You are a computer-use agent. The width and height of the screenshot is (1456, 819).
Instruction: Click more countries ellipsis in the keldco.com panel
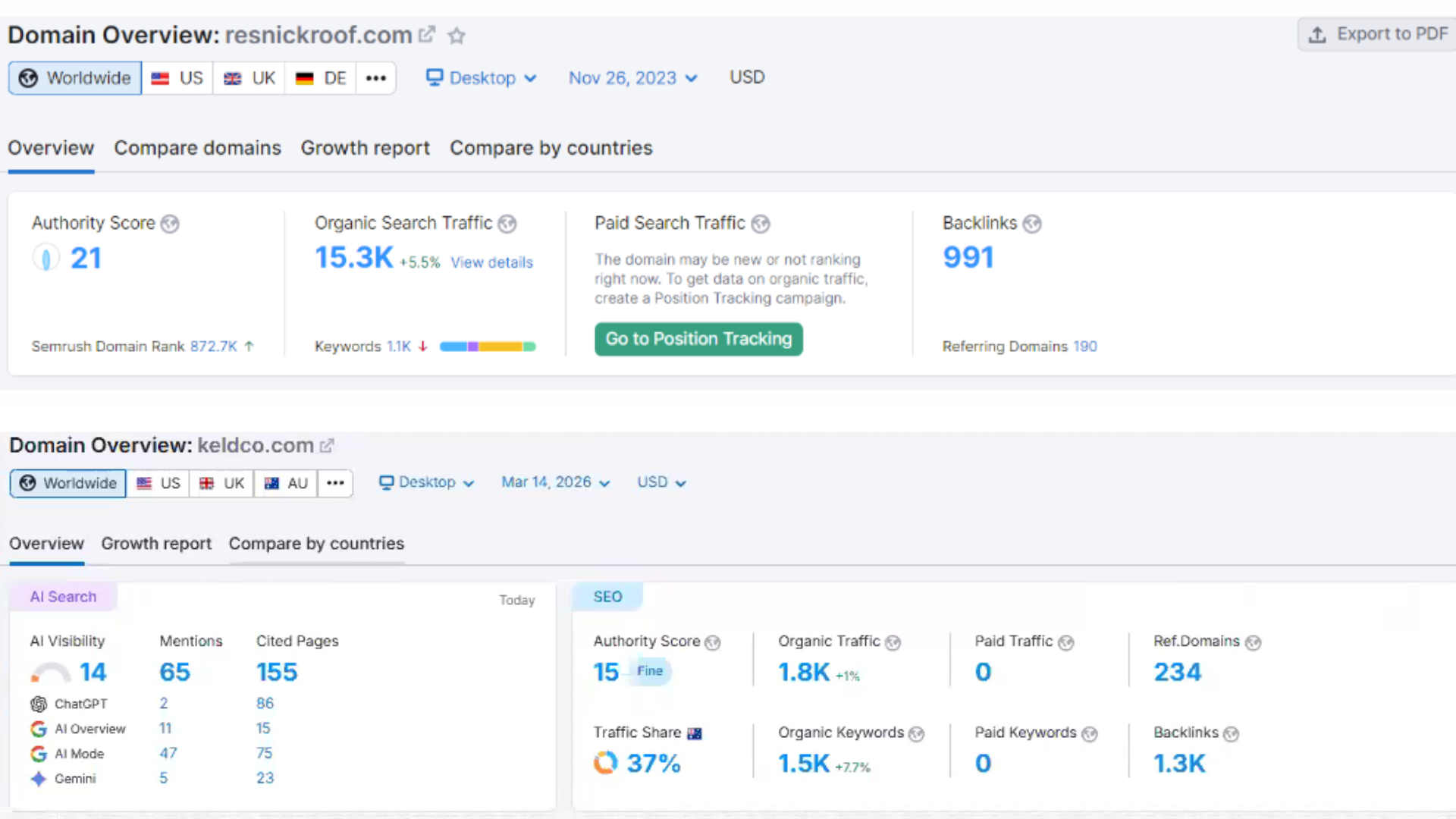point(335,484)
